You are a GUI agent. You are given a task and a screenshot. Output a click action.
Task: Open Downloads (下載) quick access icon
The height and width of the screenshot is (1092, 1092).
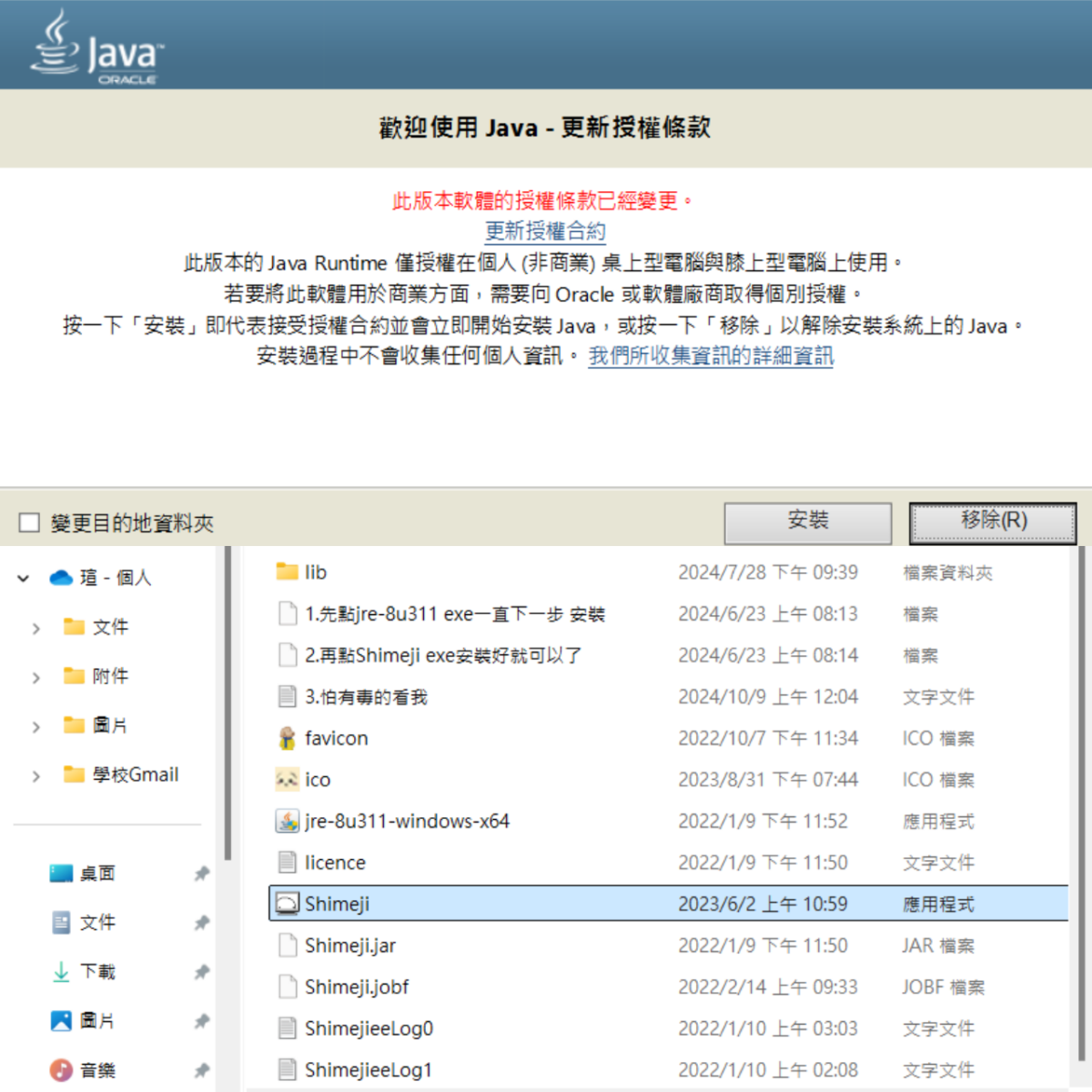61,972
